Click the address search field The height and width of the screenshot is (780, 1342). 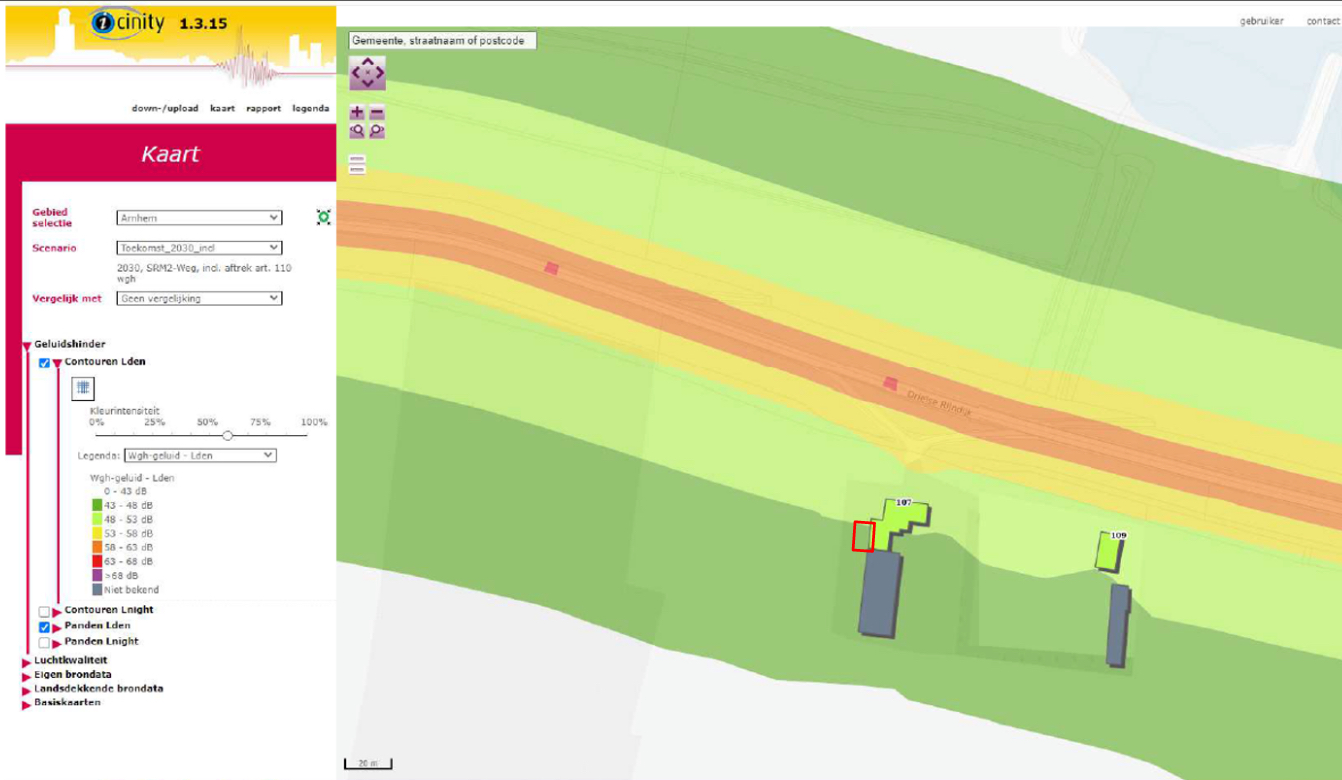click(x=442, y=40)
